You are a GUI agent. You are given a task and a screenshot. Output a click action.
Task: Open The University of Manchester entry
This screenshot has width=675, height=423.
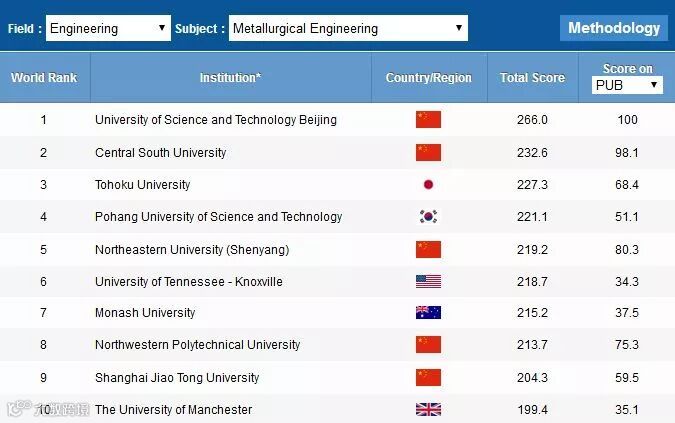[x=173, y=410]
